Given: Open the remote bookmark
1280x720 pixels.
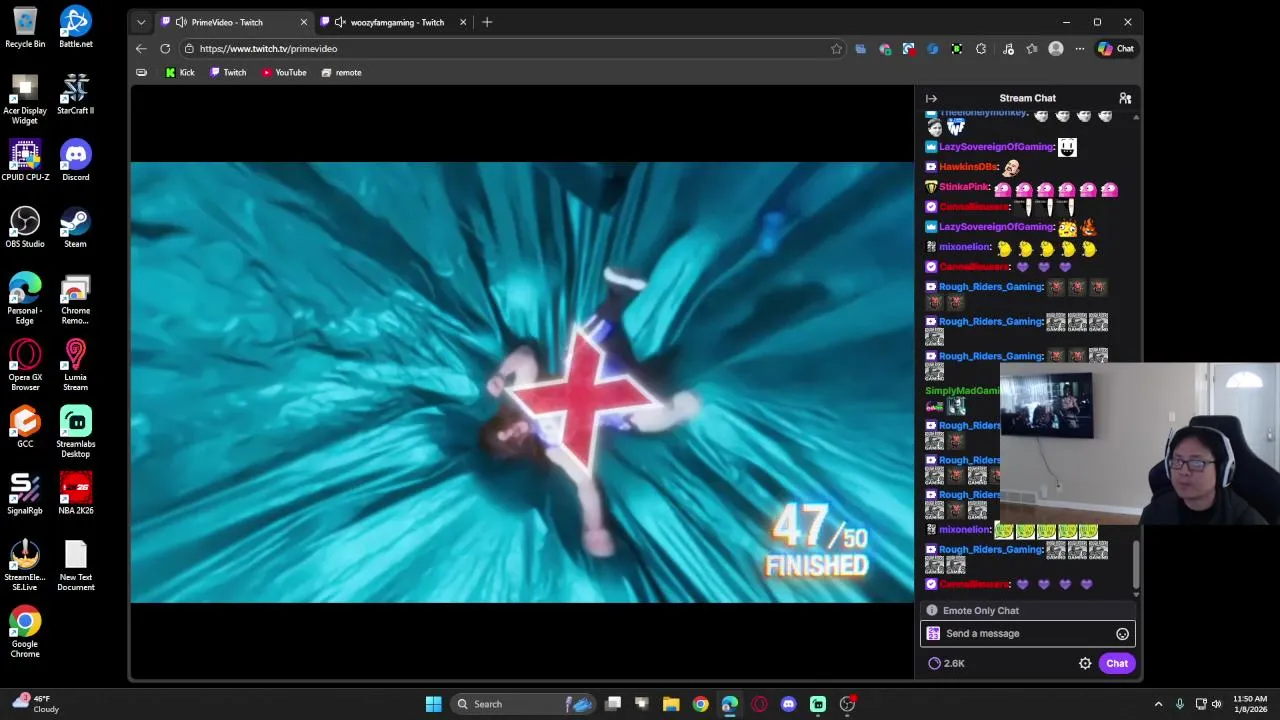Looking at the screenshot, I should 341,73.
